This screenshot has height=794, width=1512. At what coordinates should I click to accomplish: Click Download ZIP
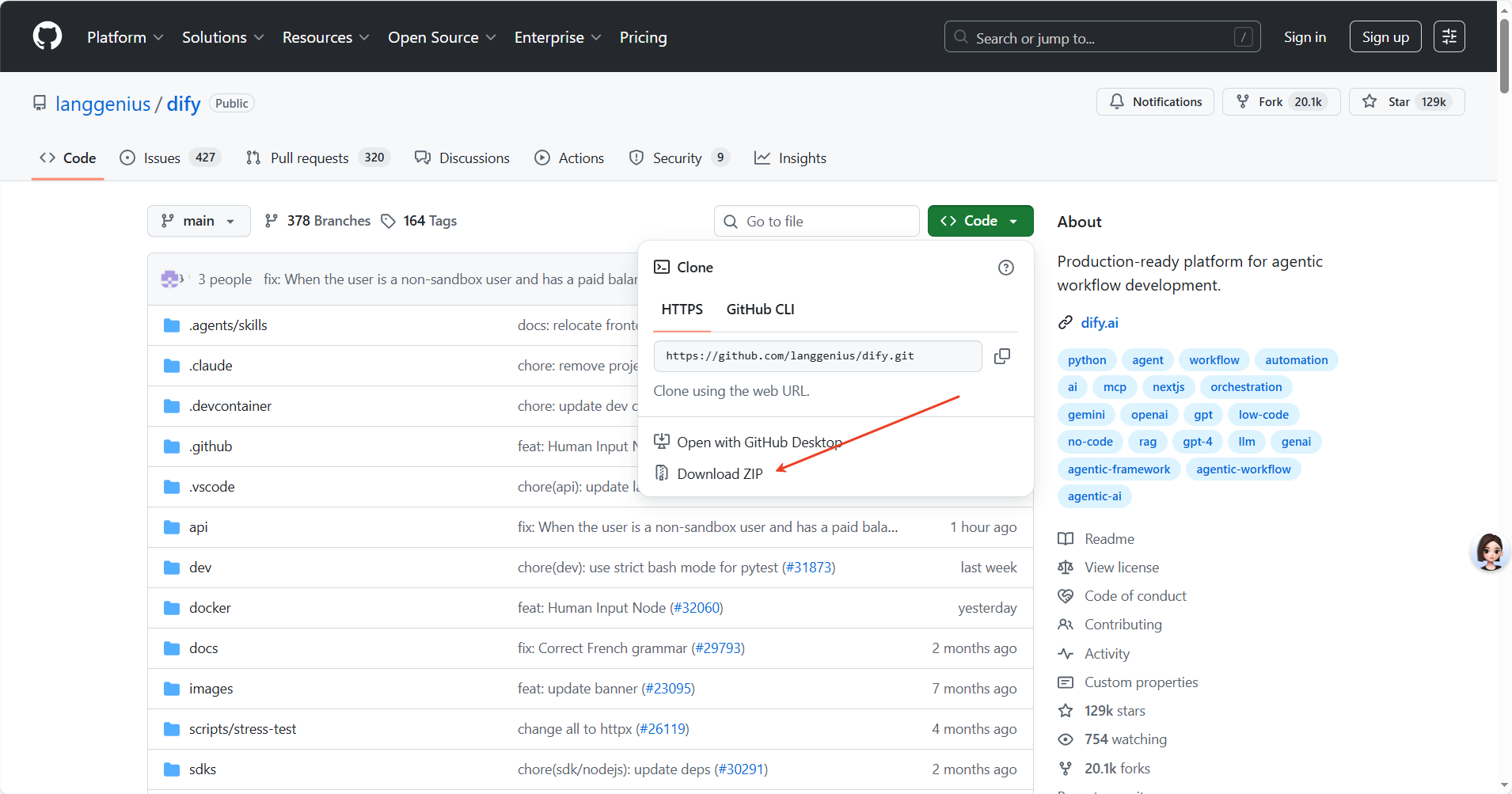(x=720, y=474)
